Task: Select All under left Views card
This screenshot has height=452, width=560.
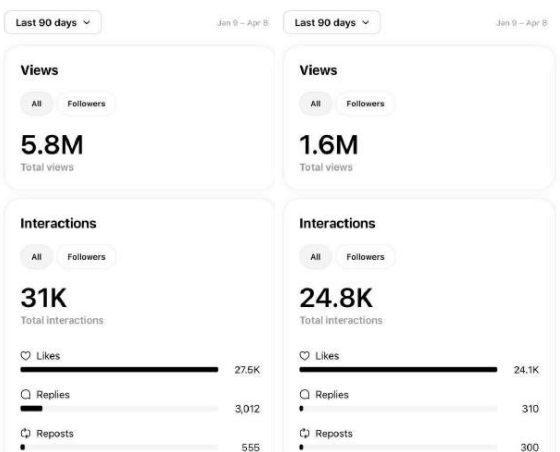Action: 36,104
